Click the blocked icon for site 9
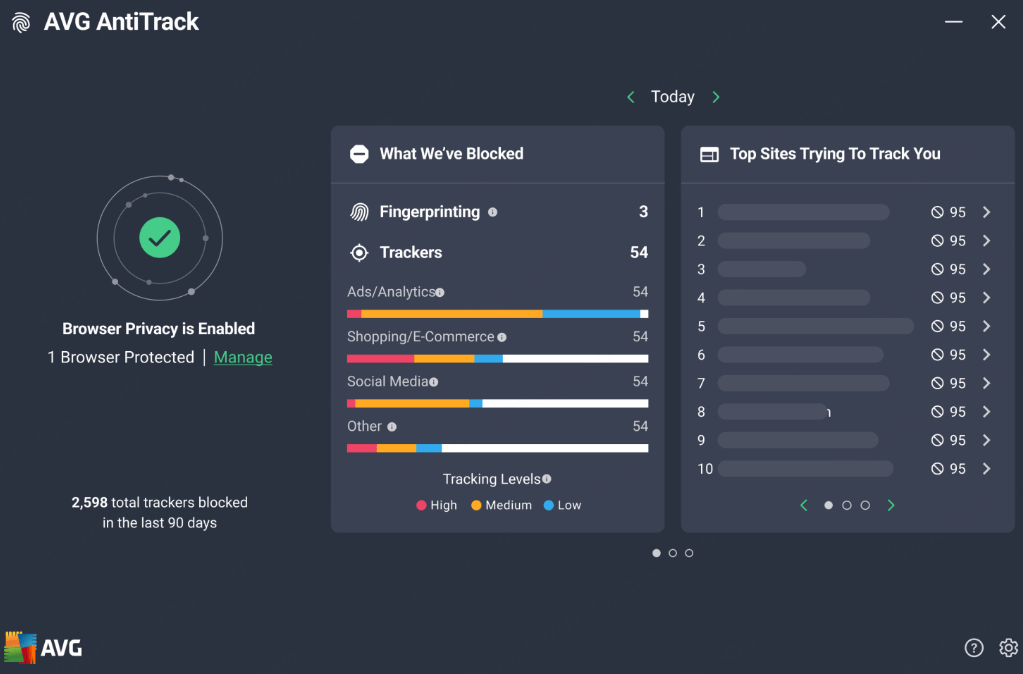The image size is (1023, 674). [938, 440]
